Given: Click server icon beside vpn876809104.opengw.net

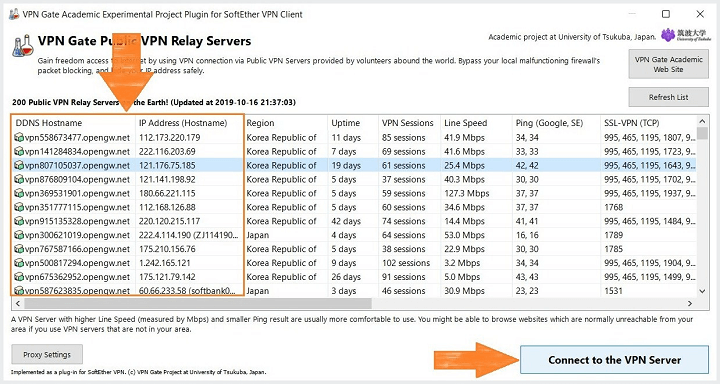Looking at the screenshot, I should (19, 179).
